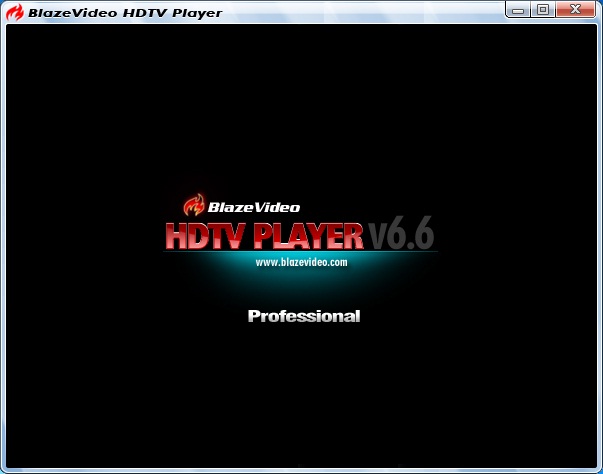Click the red HDTV PLAYER logo text
The width and height of the screenshot is (603, 474).
click(265, 236)
